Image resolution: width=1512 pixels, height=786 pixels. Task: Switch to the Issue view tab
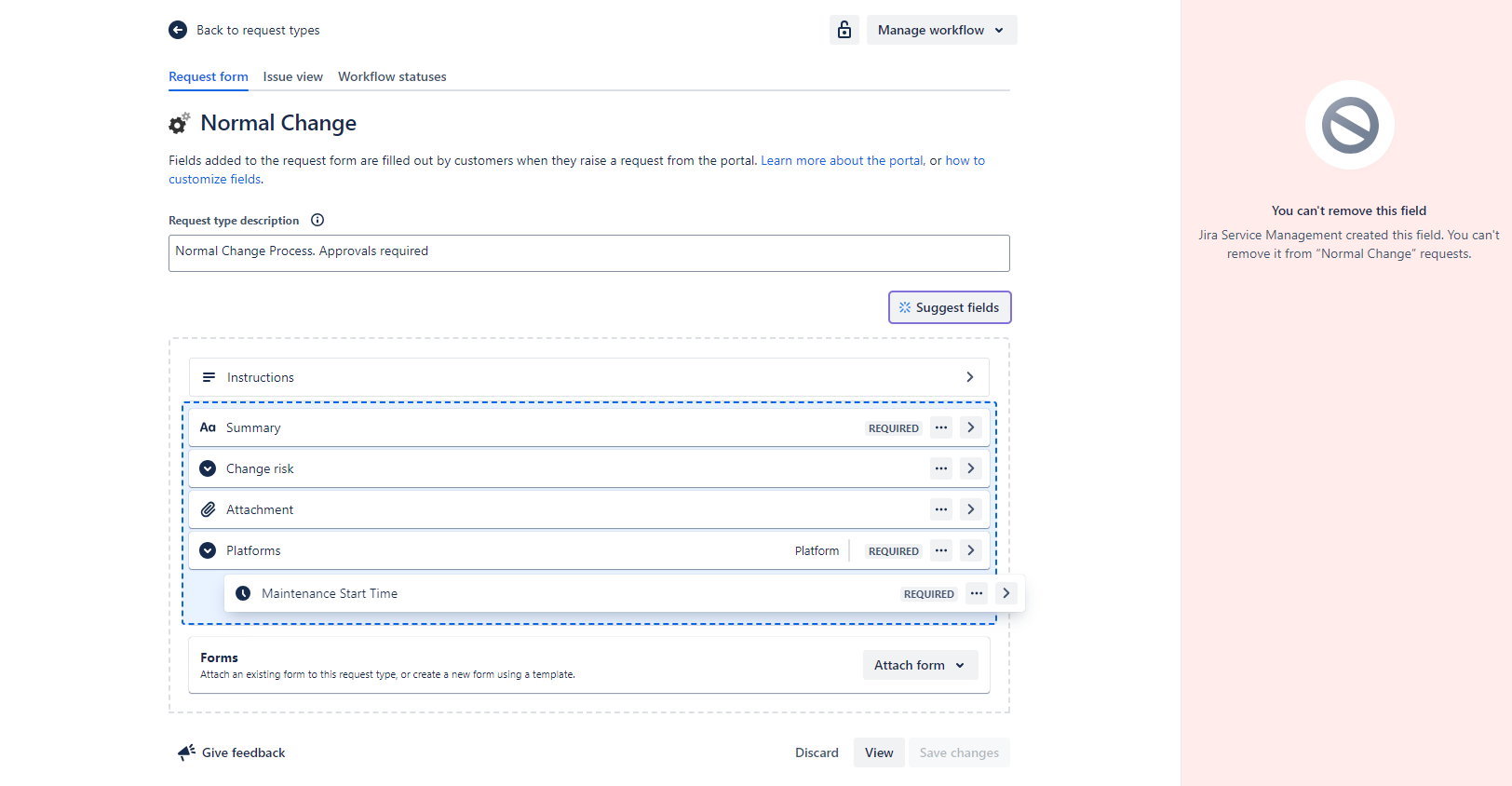point(293,76)
